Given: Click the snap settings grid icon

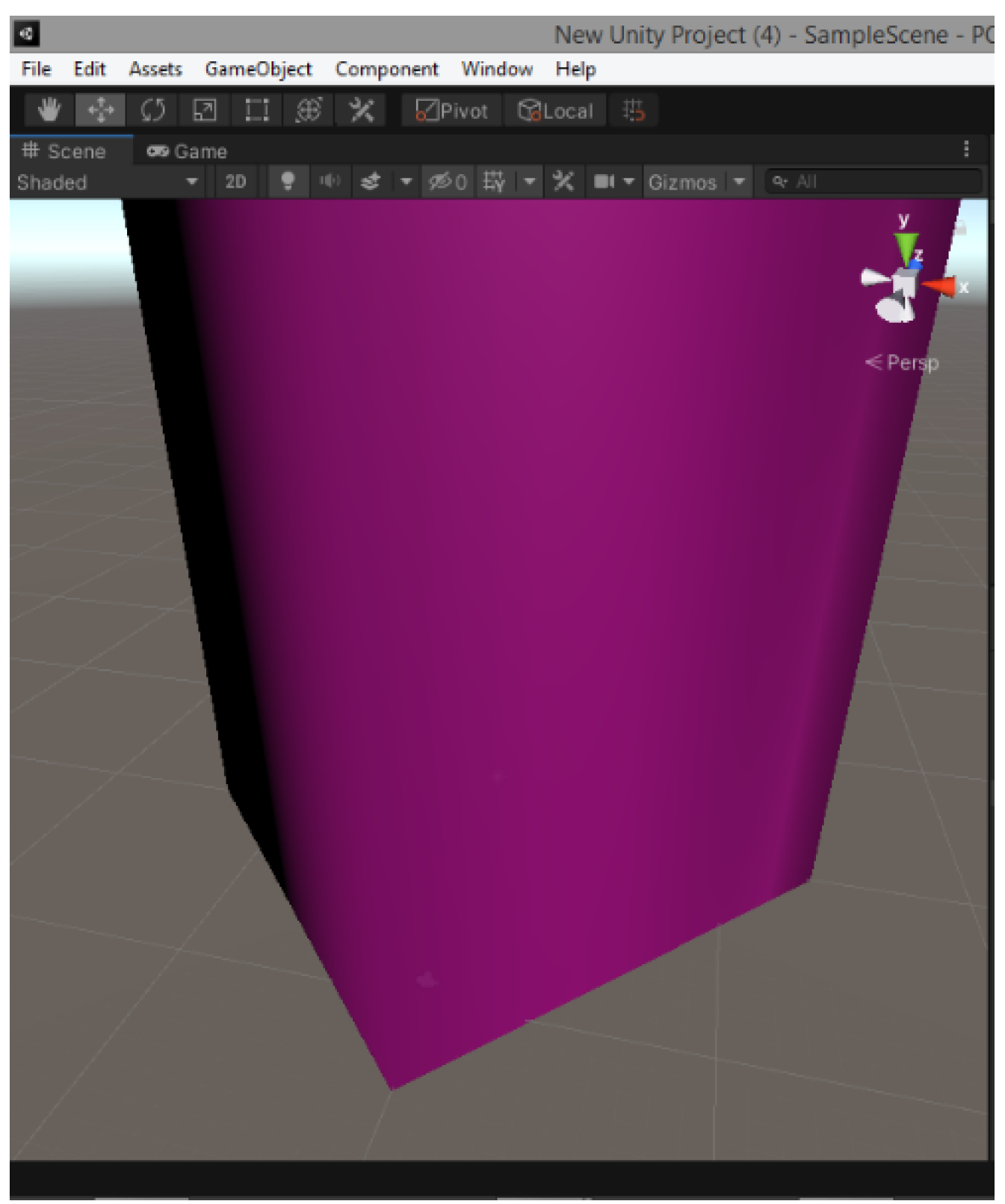Looking at the screenshot, I should pos(633,111).
